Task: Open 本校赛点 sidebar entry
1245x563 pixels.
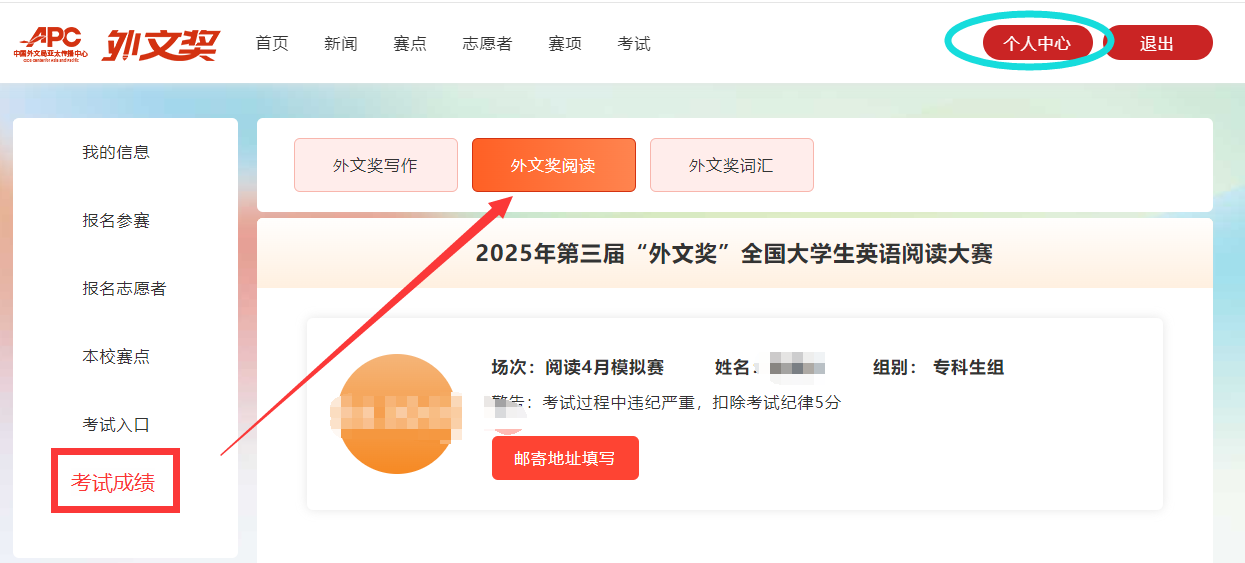Action: [x=116, y=356]
